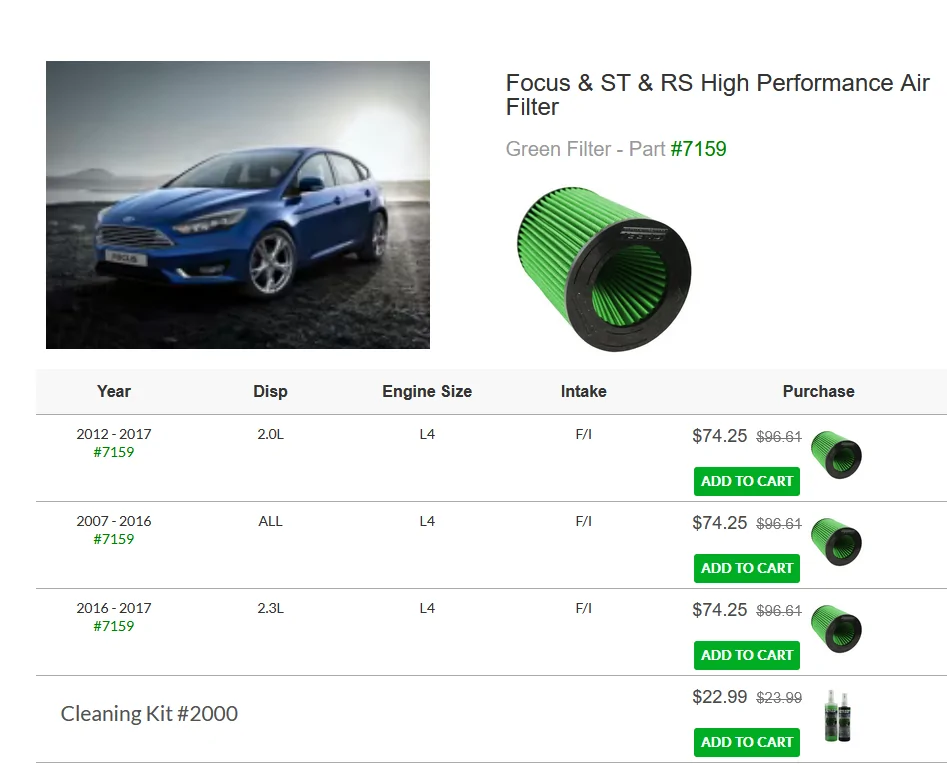The height and width of the screenshot is (764, 947).
Task: Add the 2007 - 2016 ALL filter to cart
Action: pyautogui.click(x=746, y=568)
